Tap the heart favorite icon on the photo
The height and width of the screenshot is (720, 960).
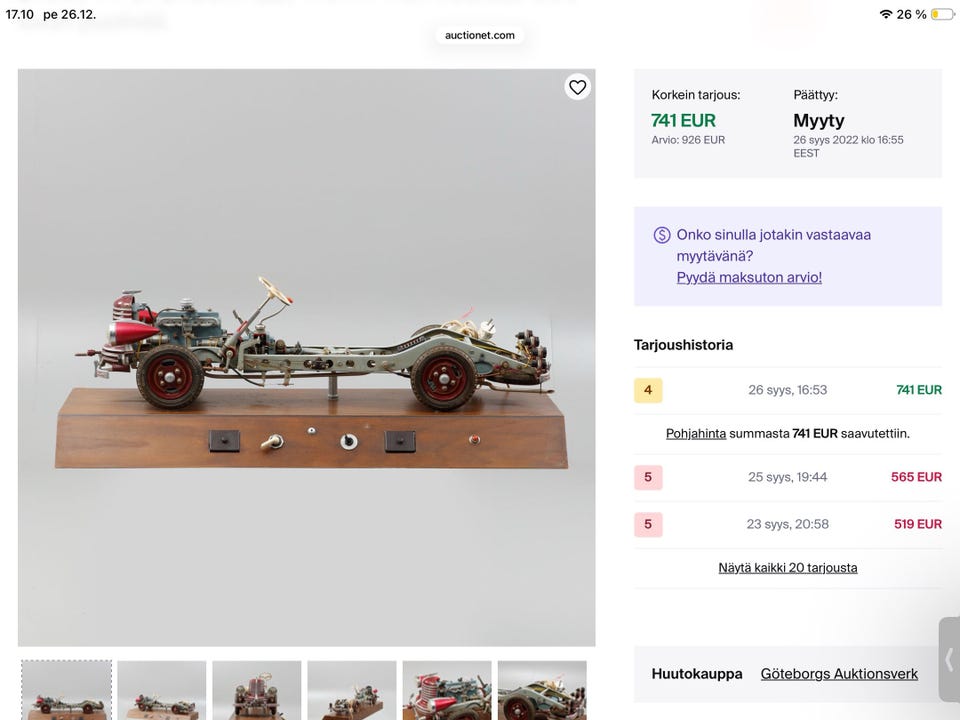point(577,87)
